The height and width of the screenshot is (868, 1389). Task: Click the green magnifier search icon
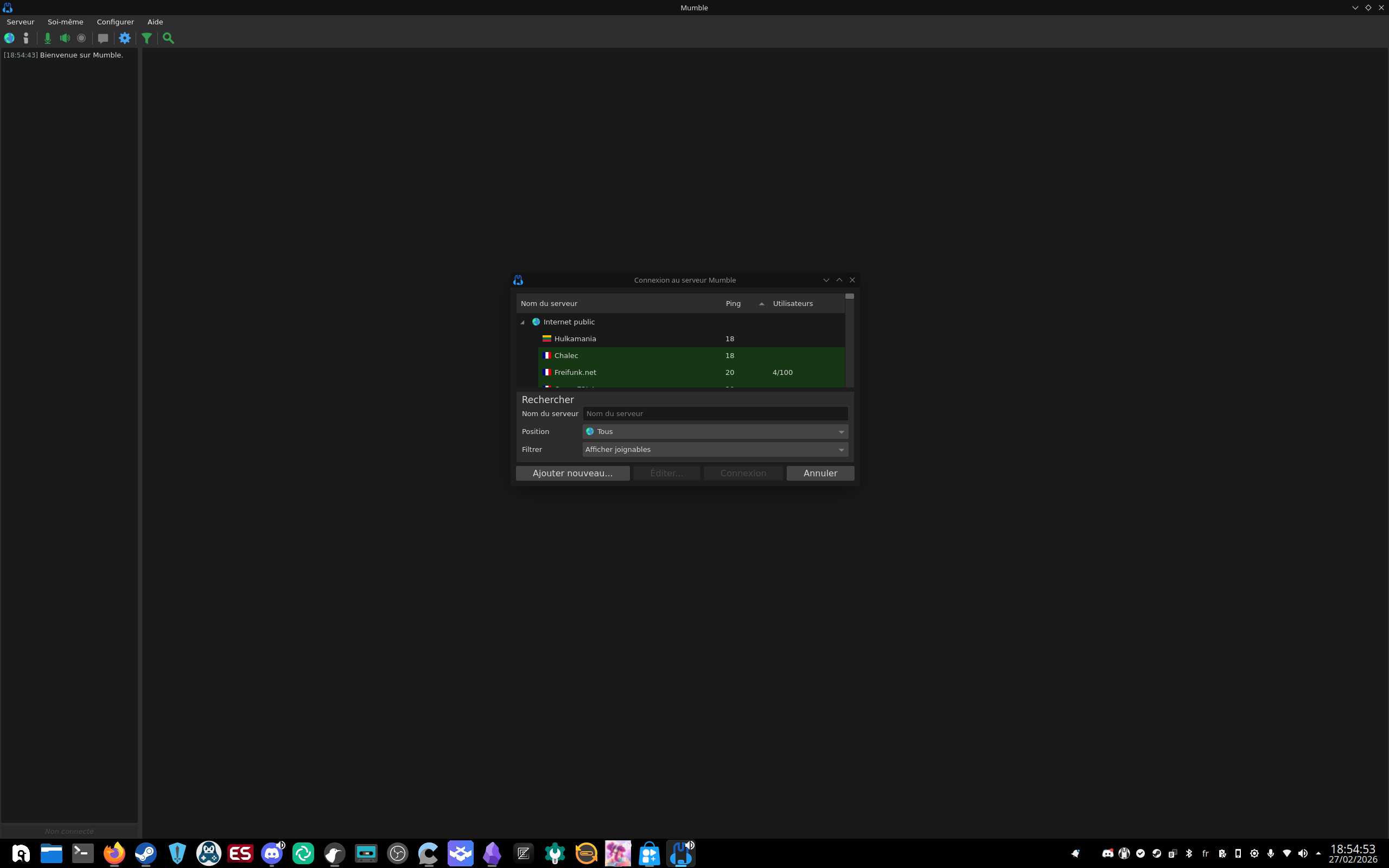(x=168, y=38)
